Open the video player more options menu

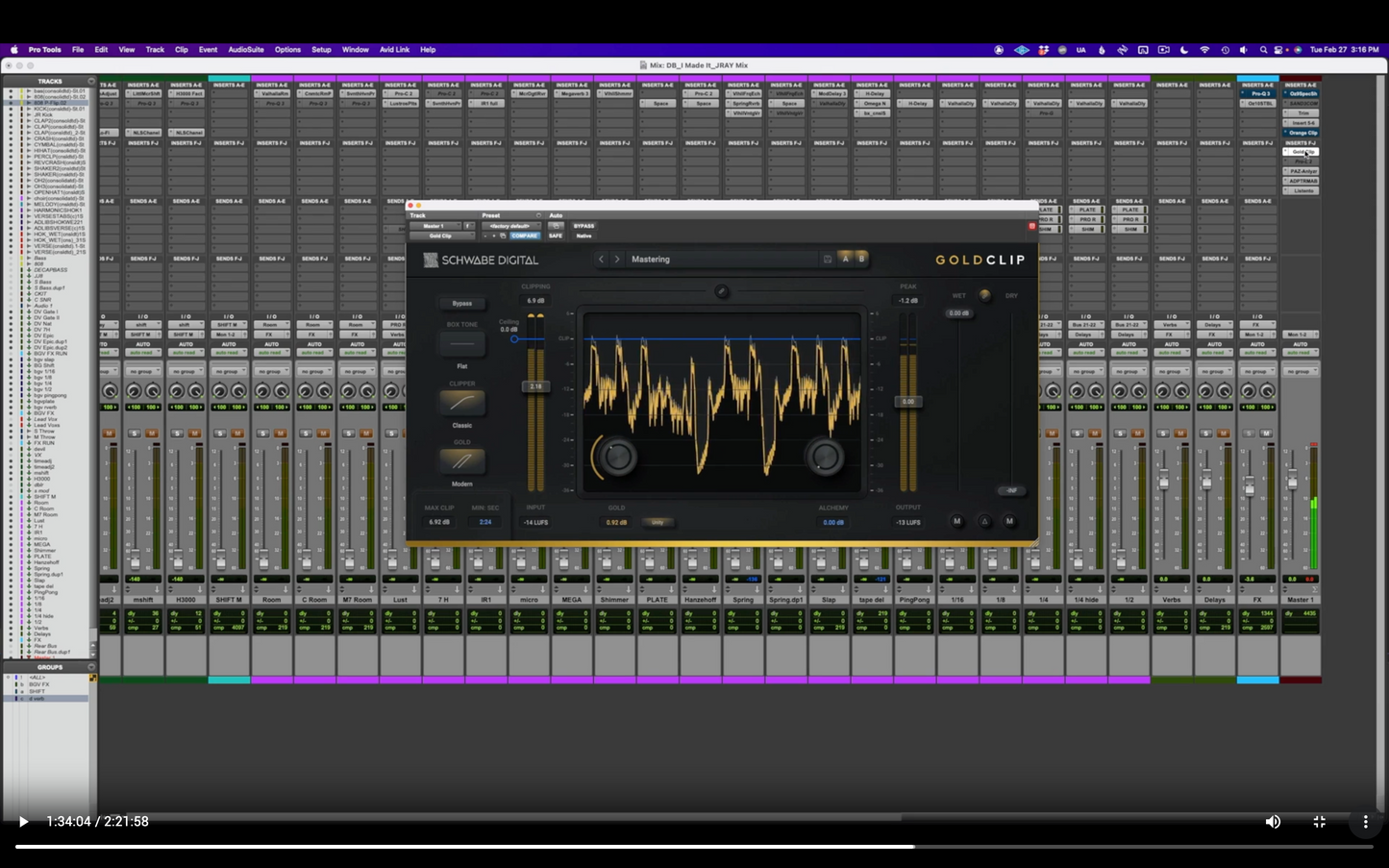[x=1365, y=822]
